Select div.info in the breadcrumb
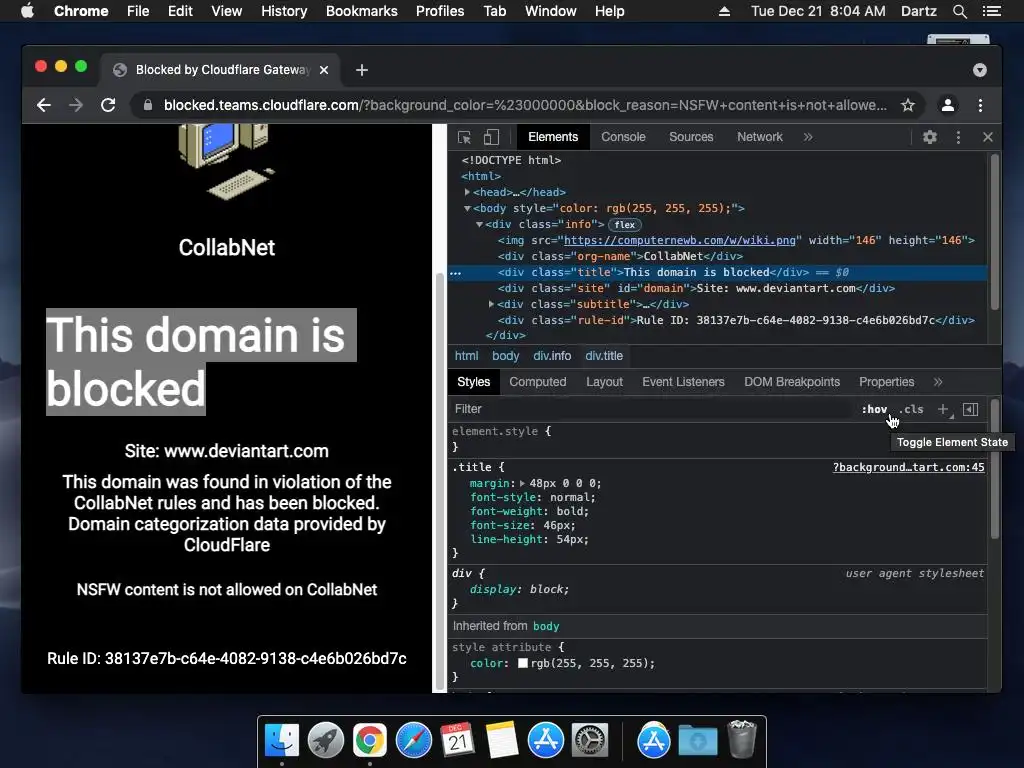 tap(552, 356)
